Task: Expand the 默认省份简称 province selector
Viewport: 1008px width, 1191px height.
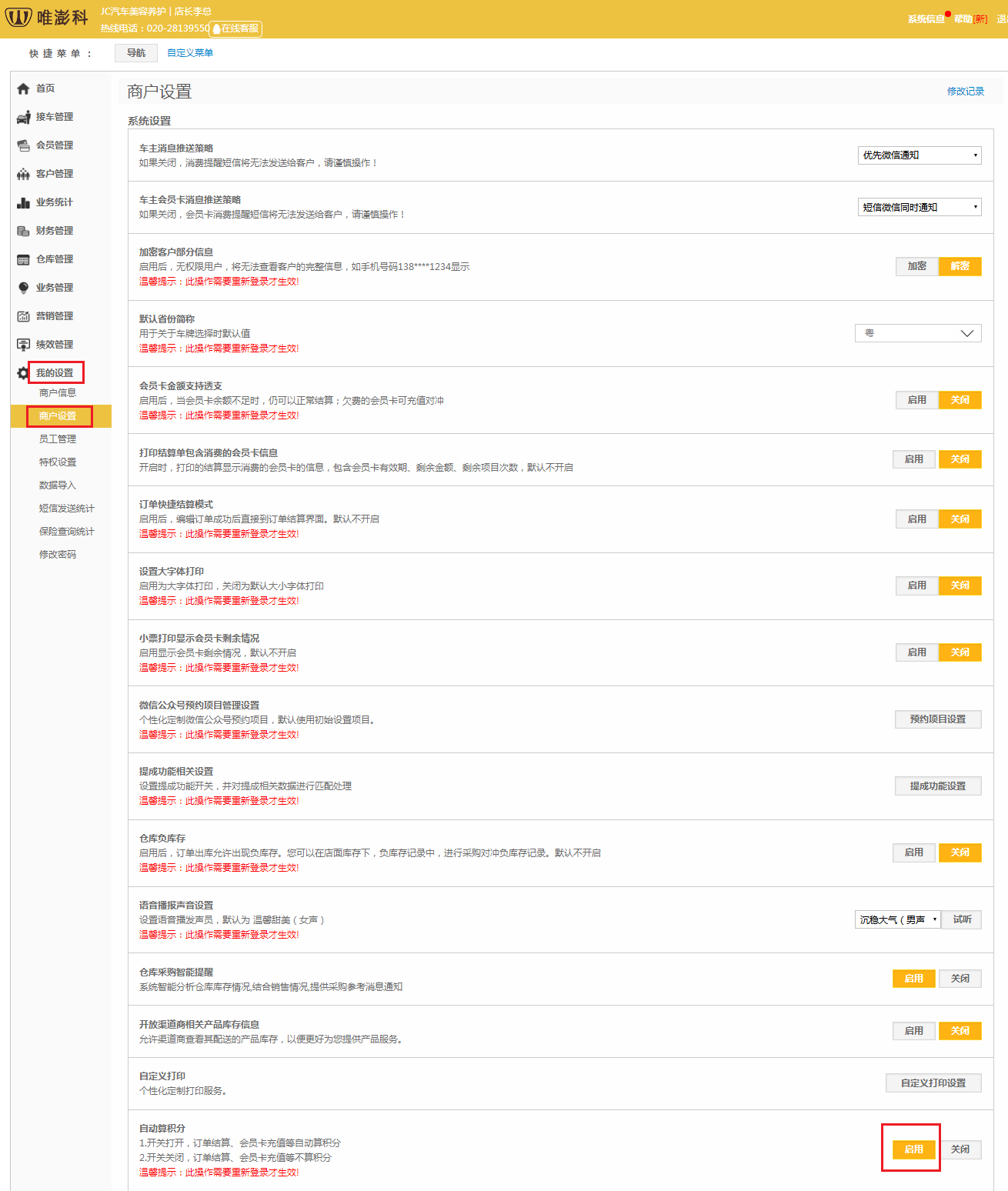Action: click(918, 333)
